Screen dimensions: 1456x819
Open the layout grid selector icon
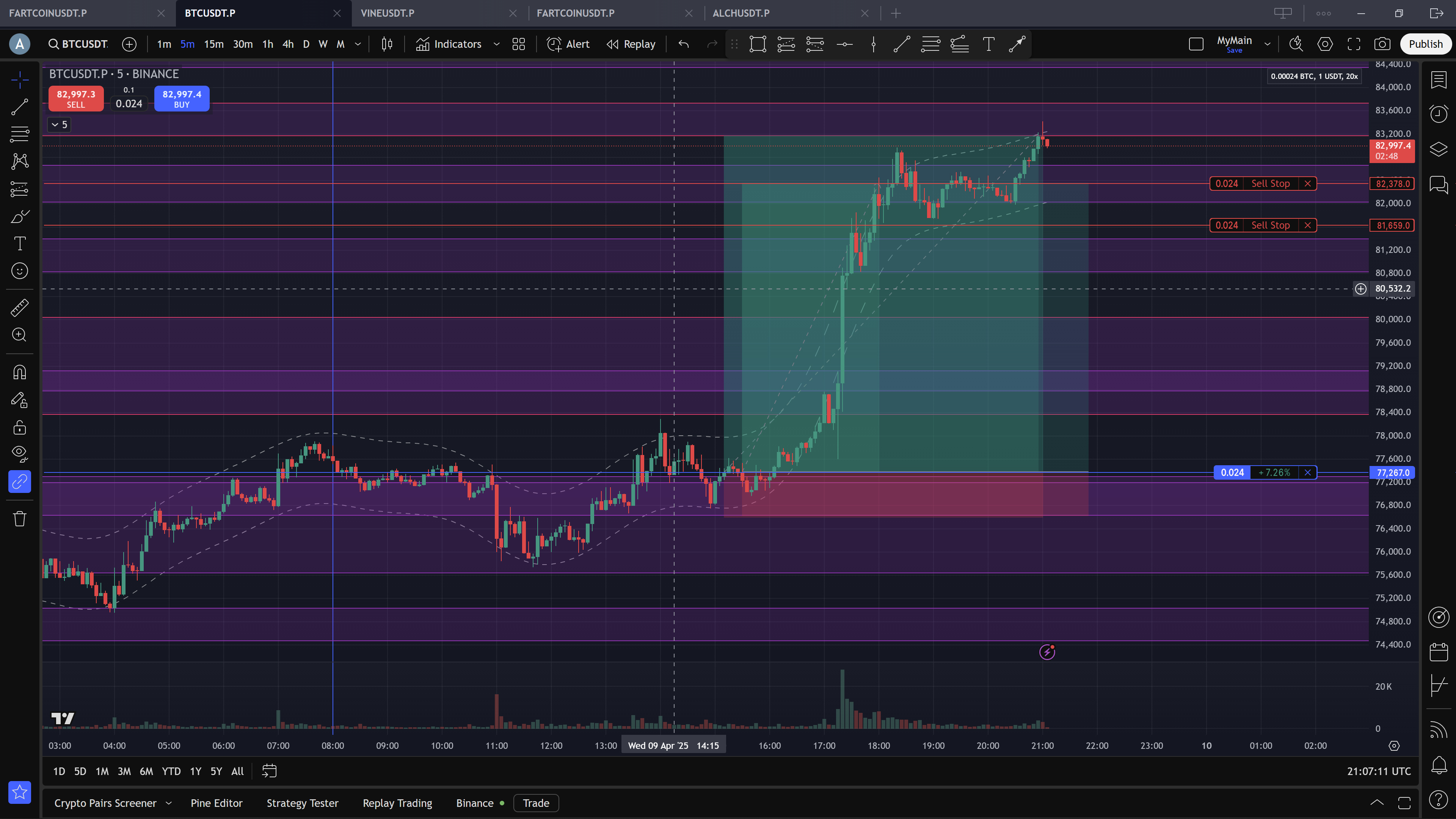(518, 44)
